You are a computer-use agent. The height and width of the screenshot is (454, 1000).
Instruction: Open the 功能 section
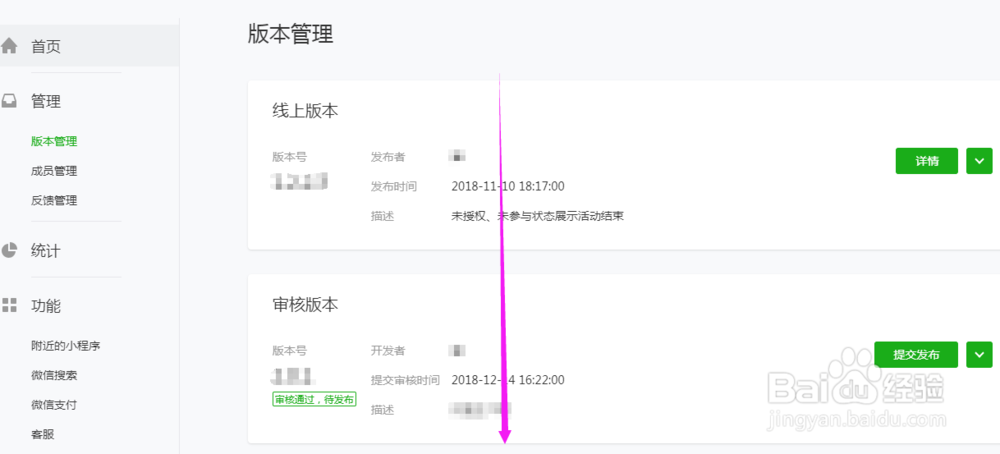(46, 305)
